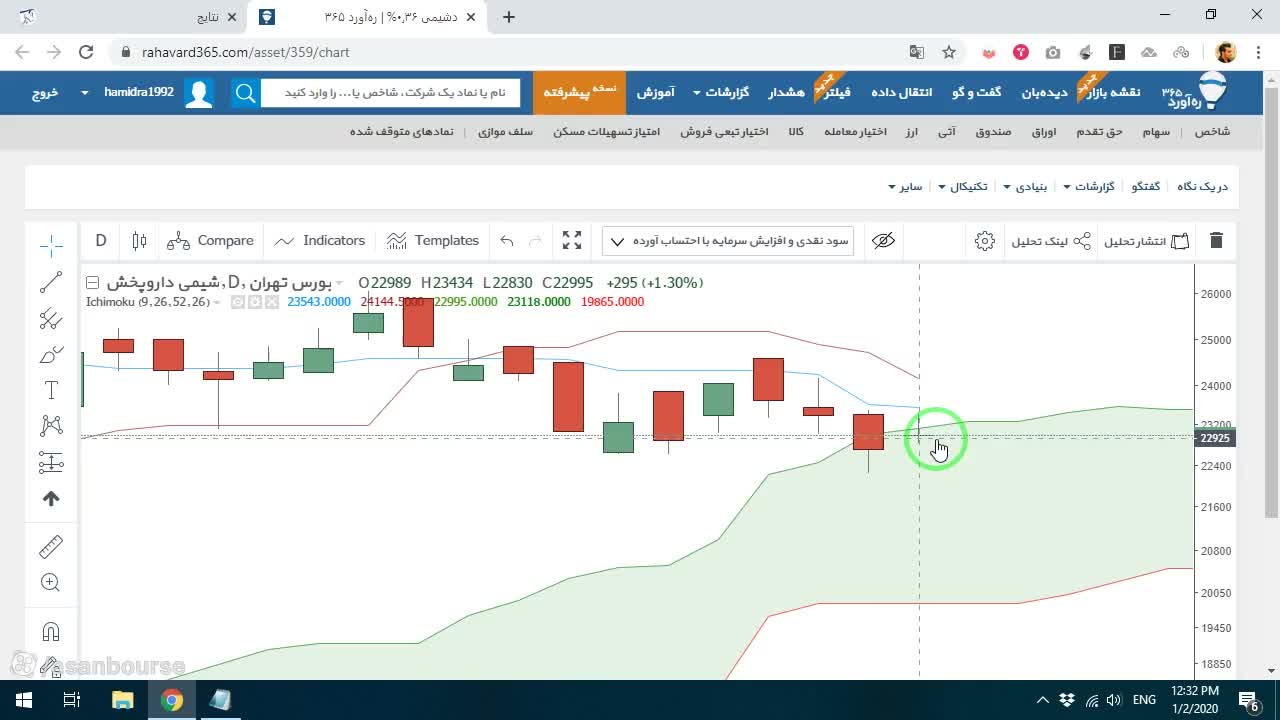The width and height of the screenshot is (1280, 720).
Task: Select the up arrow marker tool
Action: (x=51, y=498)
